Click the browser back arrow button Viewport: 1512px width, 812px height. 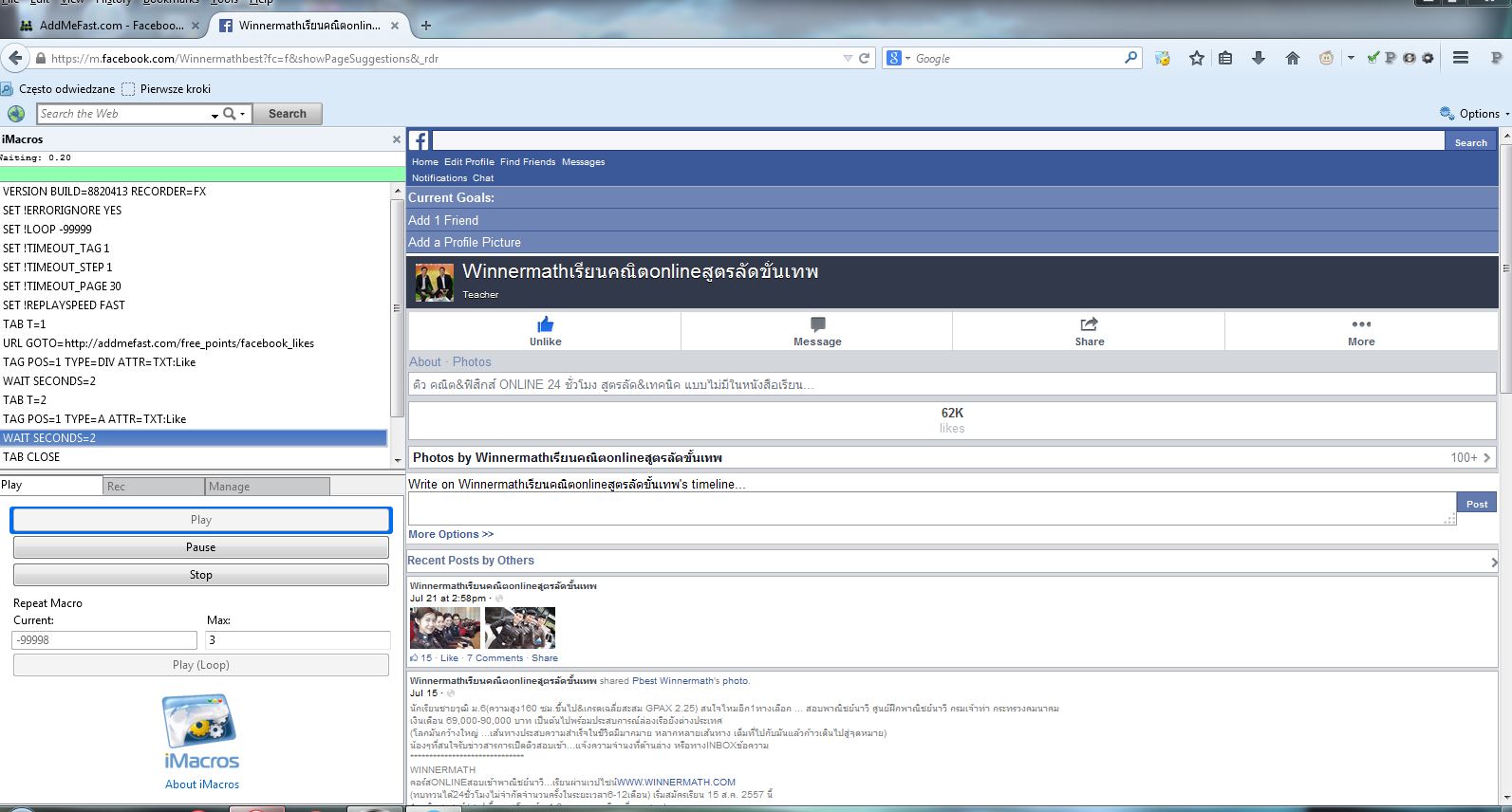coord(15,58)
